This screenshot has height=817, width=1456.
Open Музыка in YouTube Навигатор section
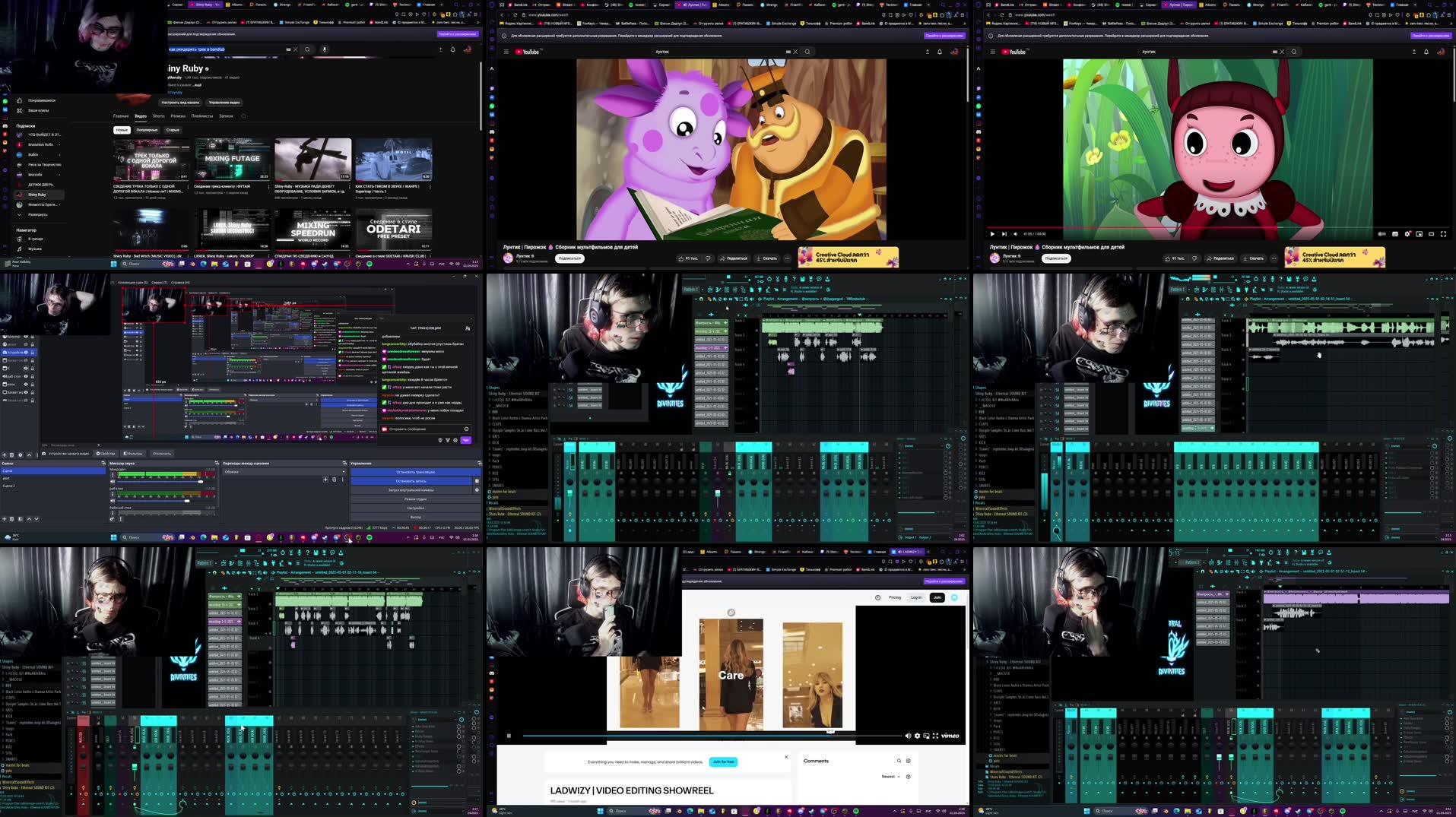coord(34,249)
